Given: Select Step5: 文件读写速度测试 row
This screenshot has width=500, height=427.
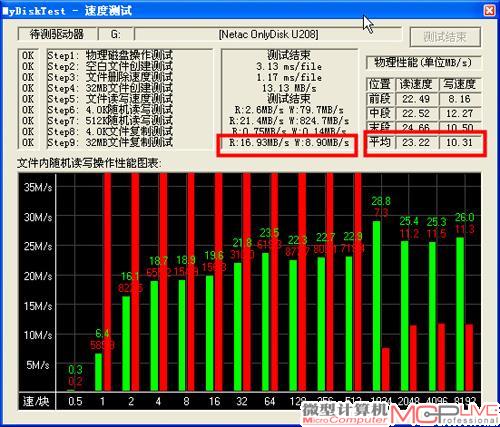Looking at the screenshot, I should (x=110, y=99).
